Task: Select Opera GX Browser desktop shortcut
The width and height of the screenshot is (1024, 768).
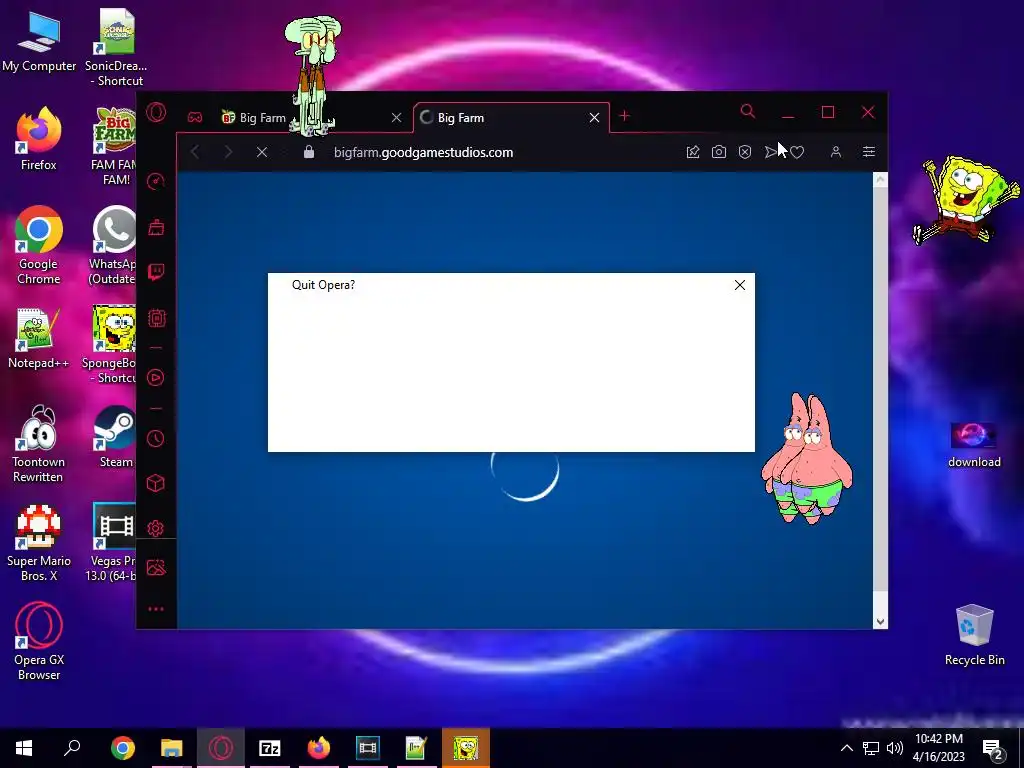Action: click(39, 642)
